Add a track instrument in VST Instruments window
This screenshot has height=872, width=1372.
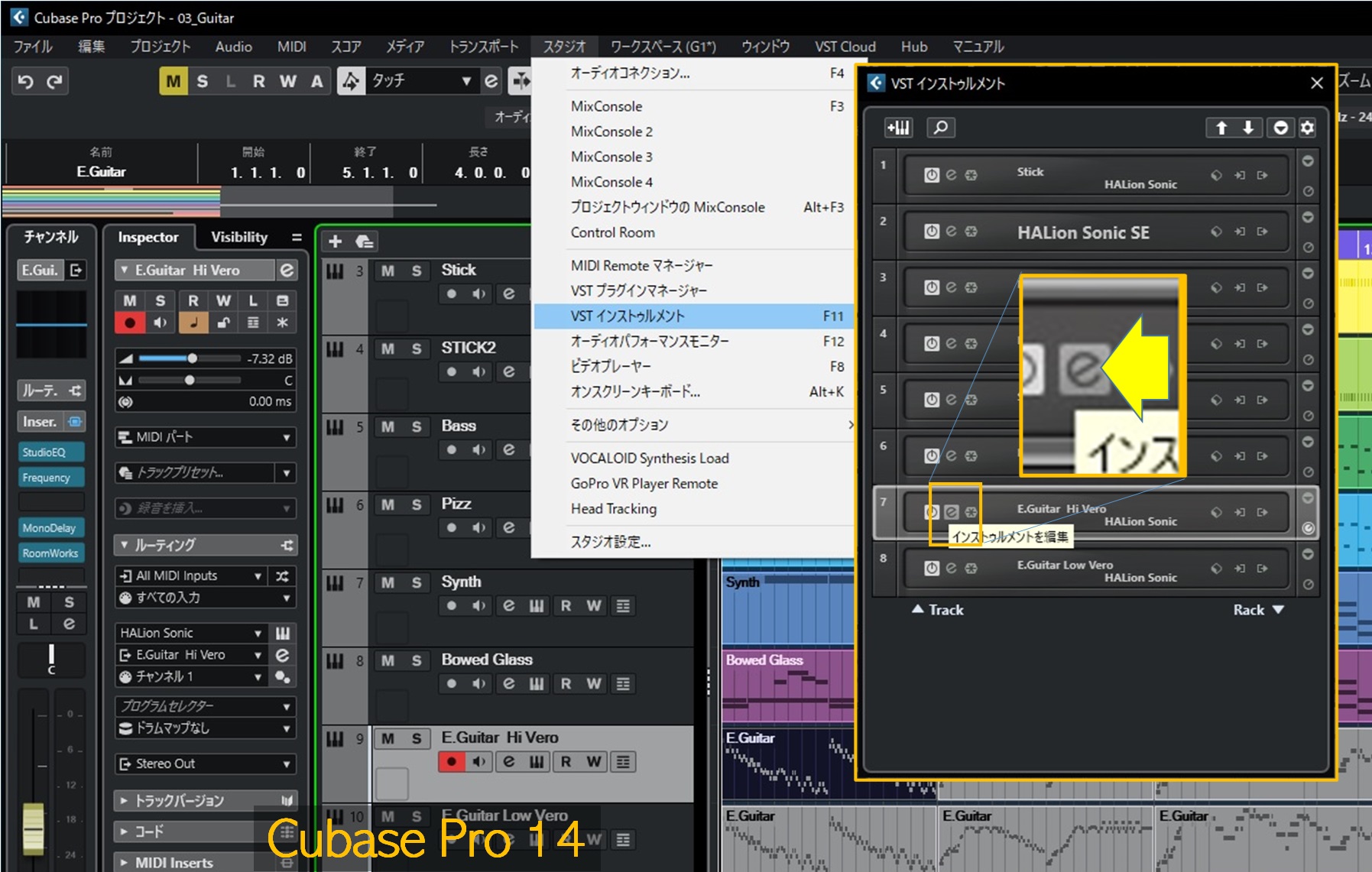(x=899, y=128)
